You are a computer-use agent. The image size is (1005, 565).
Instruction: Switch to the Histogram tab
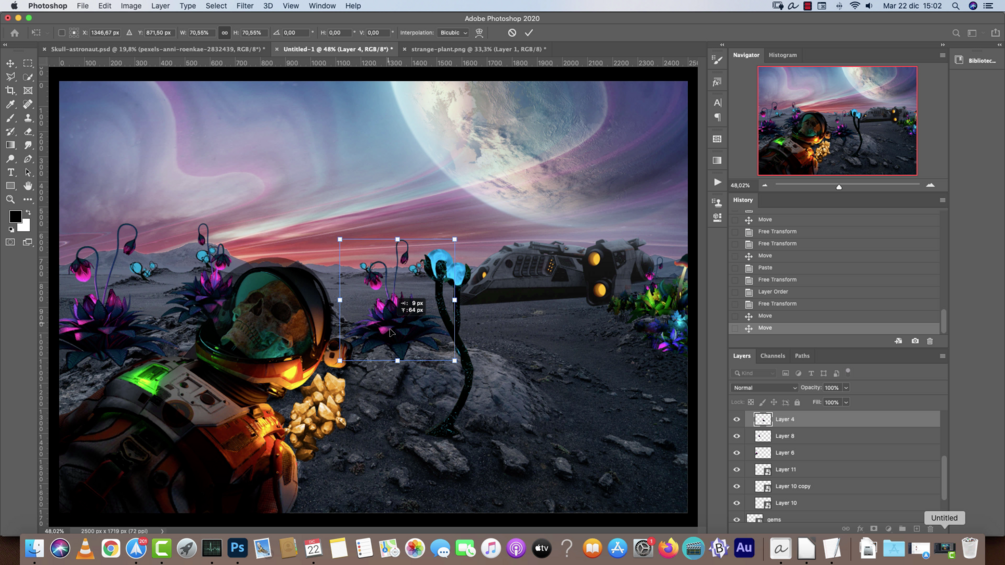pos(783,55)
